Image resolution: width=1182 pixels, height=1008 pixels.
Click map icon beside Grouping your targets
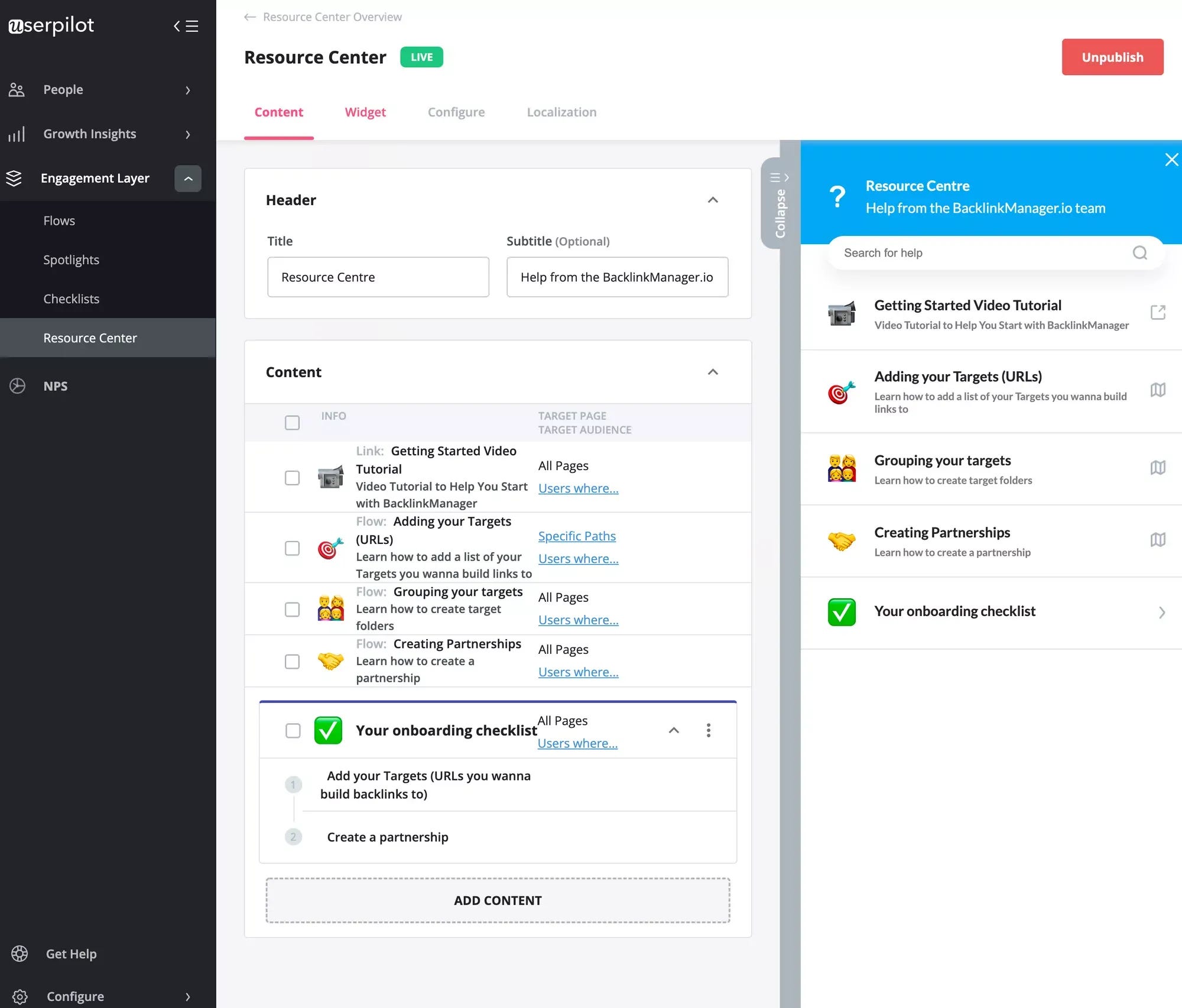click(x=1158, y=468)
